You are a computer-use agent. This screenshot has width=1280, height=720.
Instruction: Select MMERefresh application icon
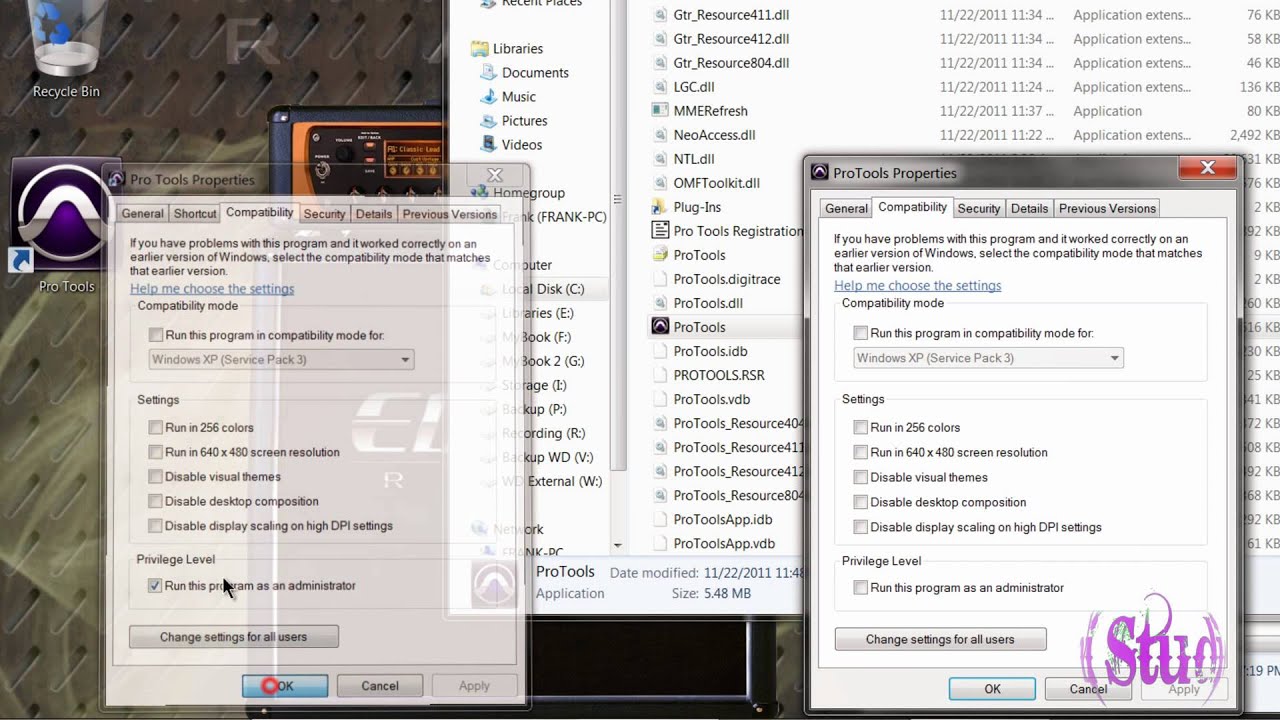click(x=660, y=111)
